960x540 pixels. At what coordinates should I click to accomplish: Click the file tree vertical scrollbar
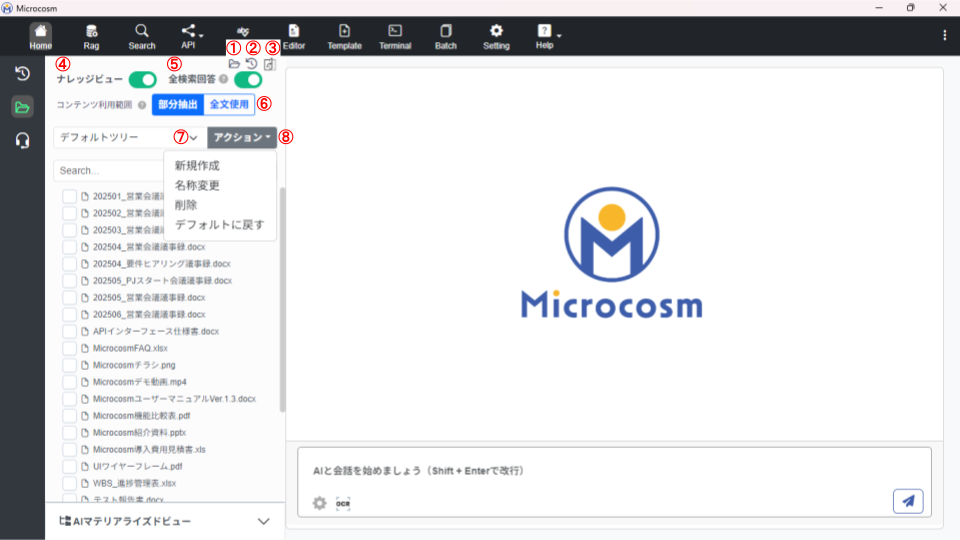pyautogui.click(x=282, y=300)
